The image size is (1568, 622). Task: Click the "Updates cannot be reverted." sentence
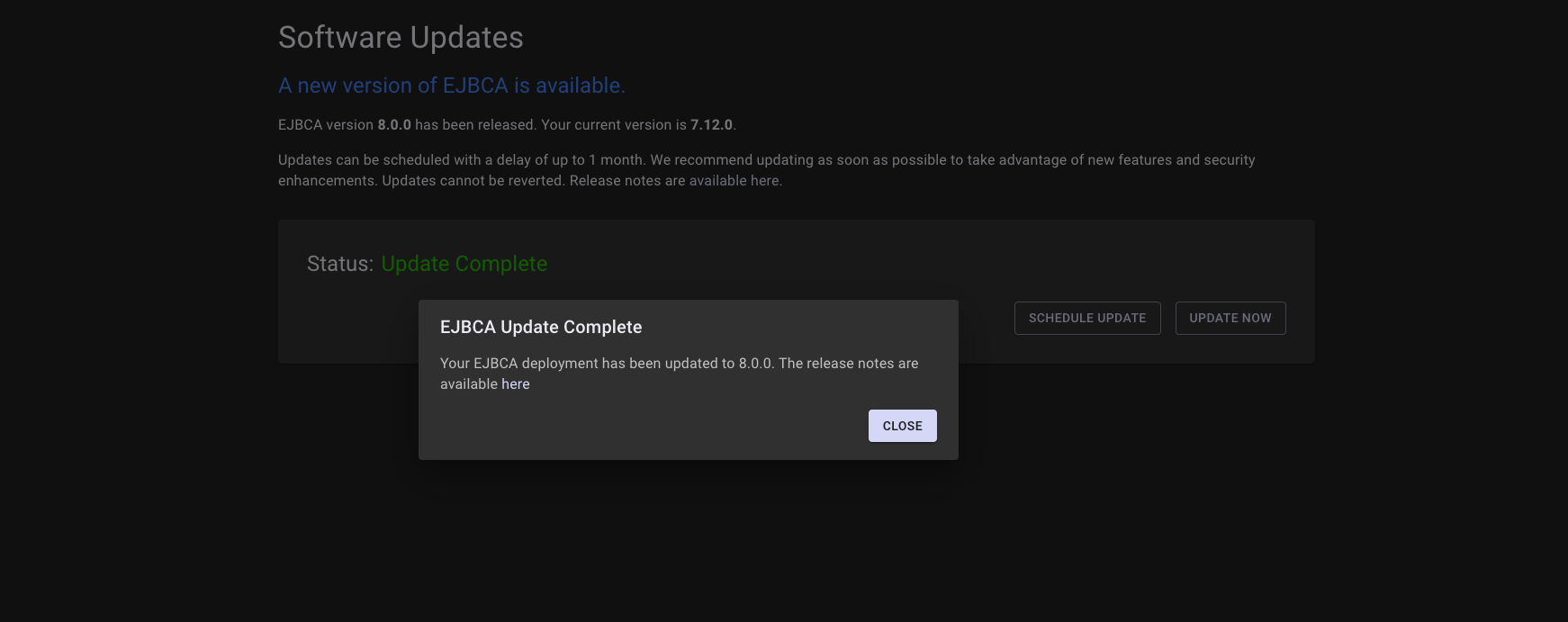[x=473, y=181]
